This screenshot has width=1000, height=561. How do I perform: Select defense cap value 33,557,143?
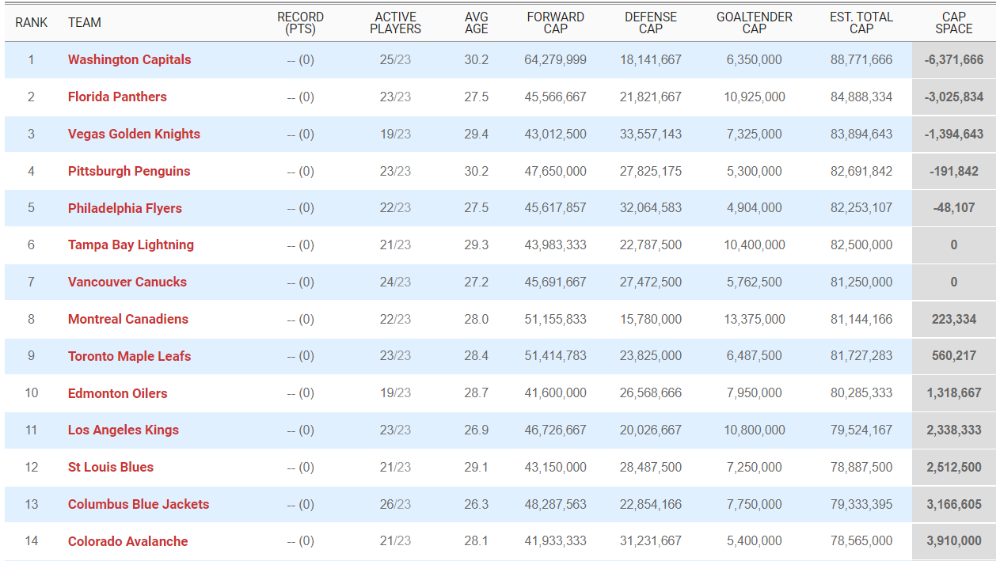point(651,134)
